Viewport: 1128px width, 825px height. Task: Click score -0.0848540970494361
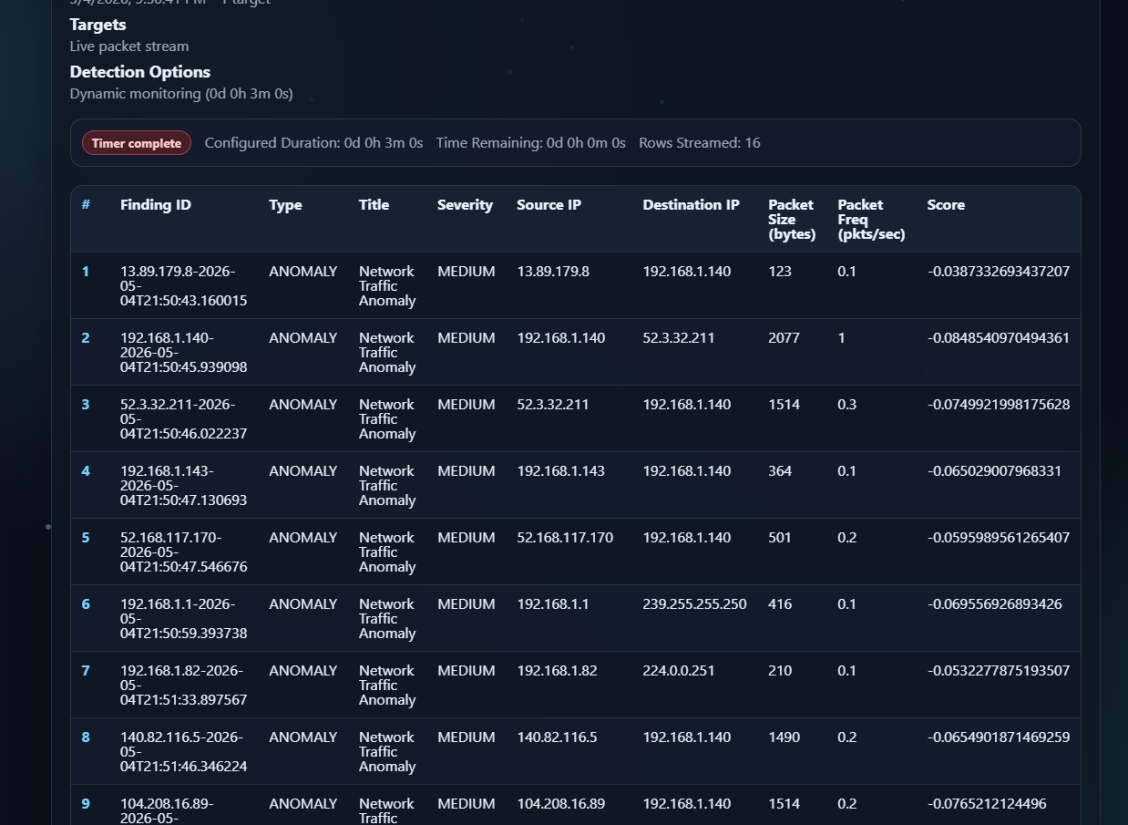999,338
